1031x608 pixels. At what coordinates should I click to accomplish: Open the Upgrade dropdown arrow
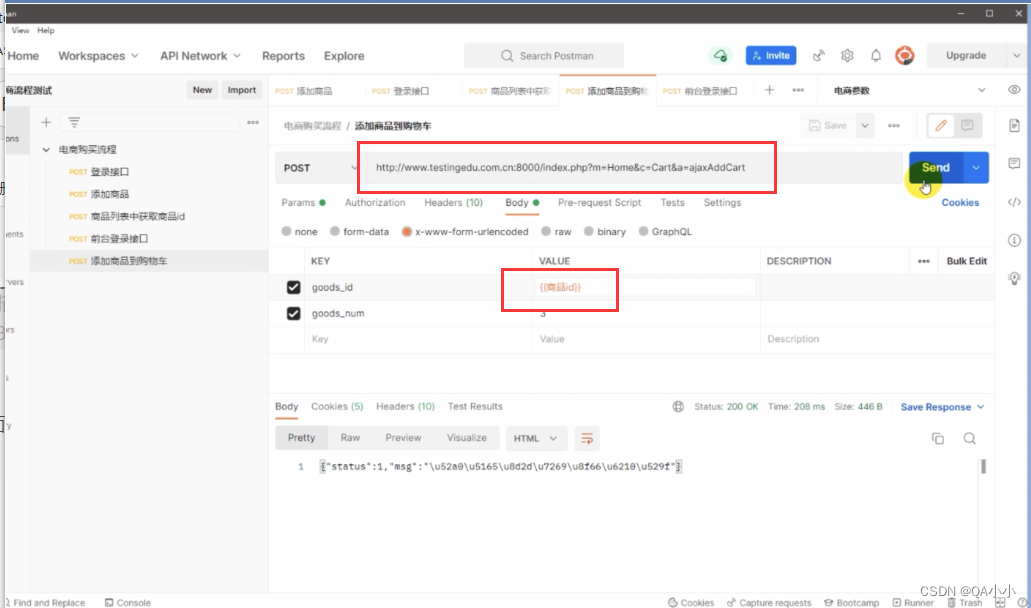[x=1017, y=56]
